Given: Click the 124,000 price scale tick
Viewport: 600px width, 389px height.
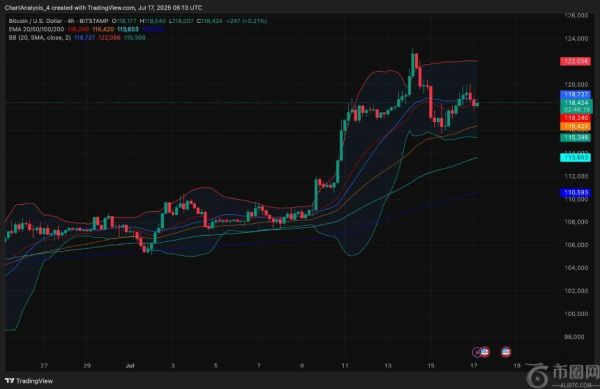Looking at the screenshot, I should point(576,38).
